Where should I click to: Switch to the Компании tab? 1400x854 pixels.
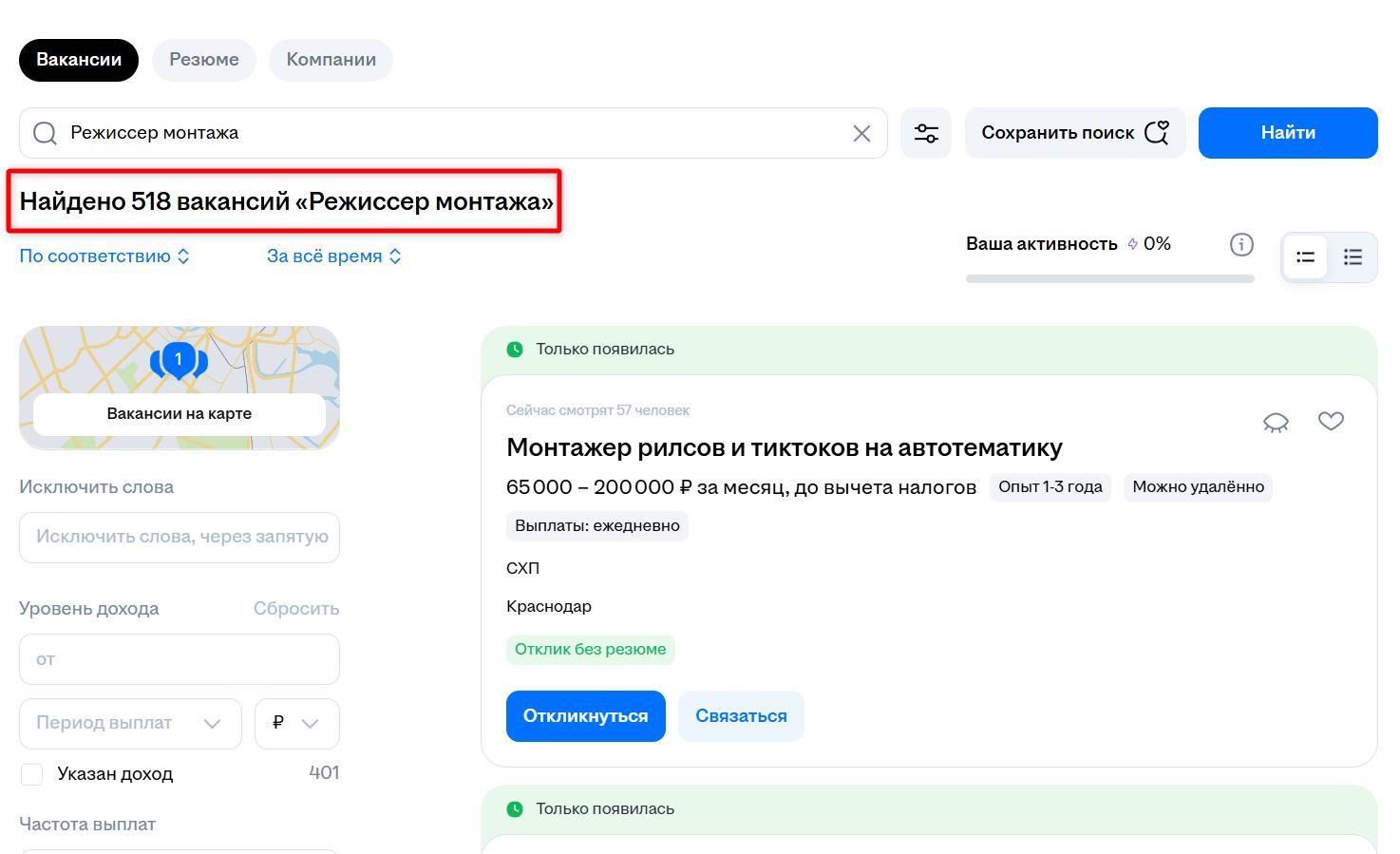(x=331, y=60)
